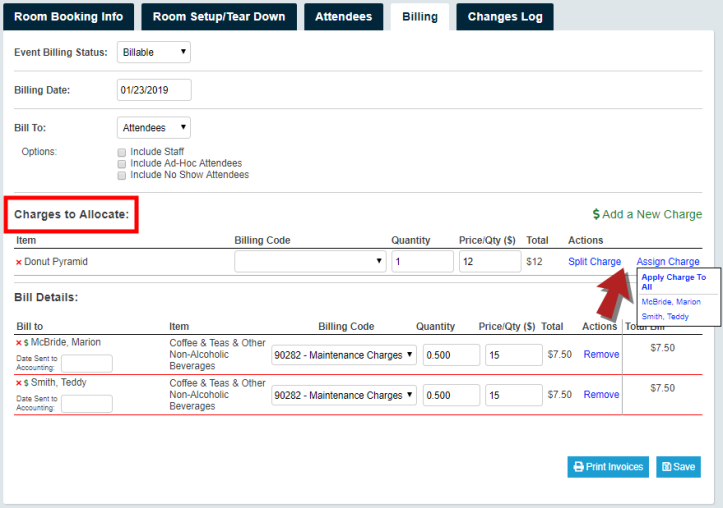
Task: Check Include No Show Attendees
Action: click(x=122, y=175)
